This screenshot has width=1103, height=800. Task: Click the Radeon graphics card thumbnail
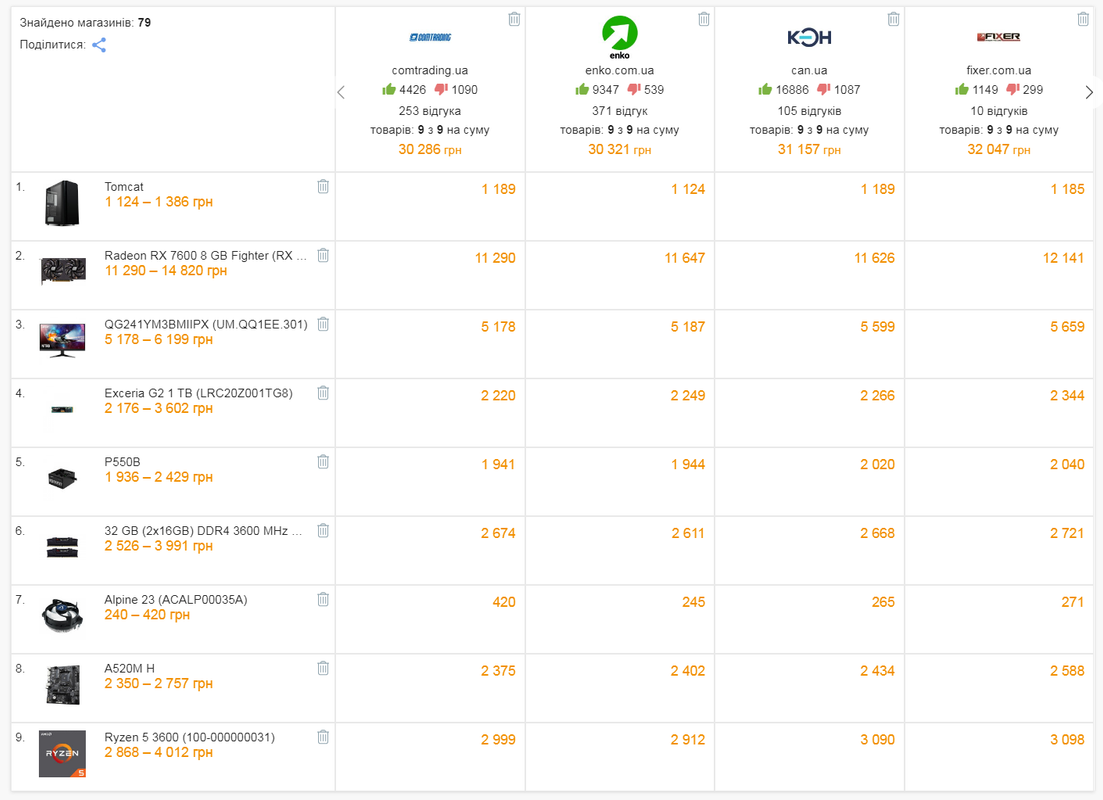click(63, 271)
